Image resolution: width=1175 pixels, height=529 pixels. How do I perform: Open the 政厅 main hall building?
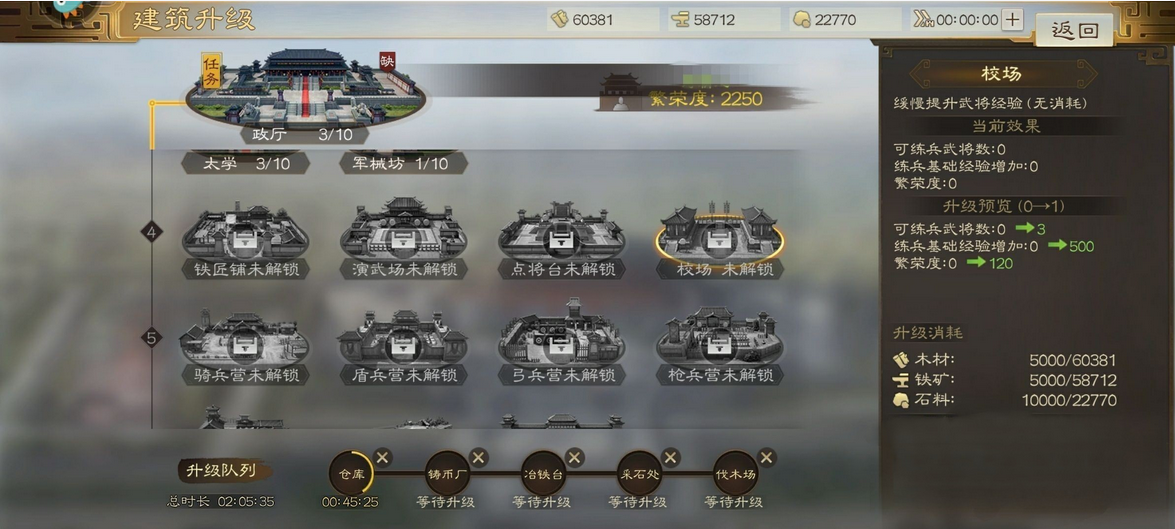[x=303, y=91]
